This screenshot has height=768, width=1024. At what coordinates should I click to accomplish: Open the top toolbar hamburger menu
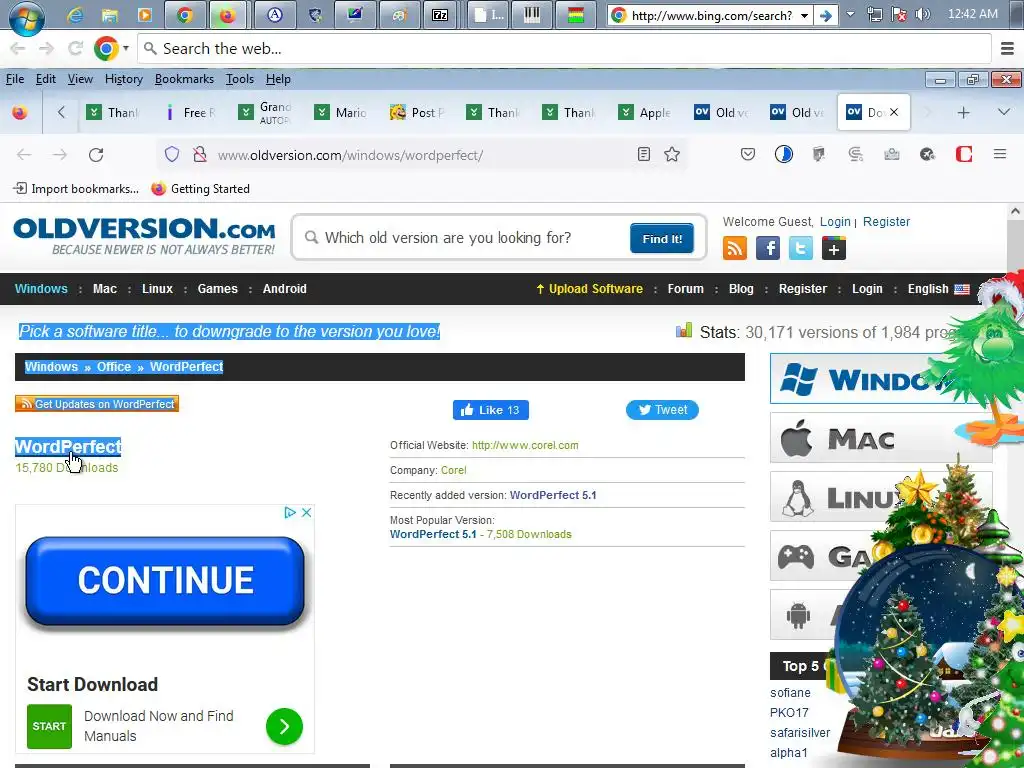[x=1007, y=48]
